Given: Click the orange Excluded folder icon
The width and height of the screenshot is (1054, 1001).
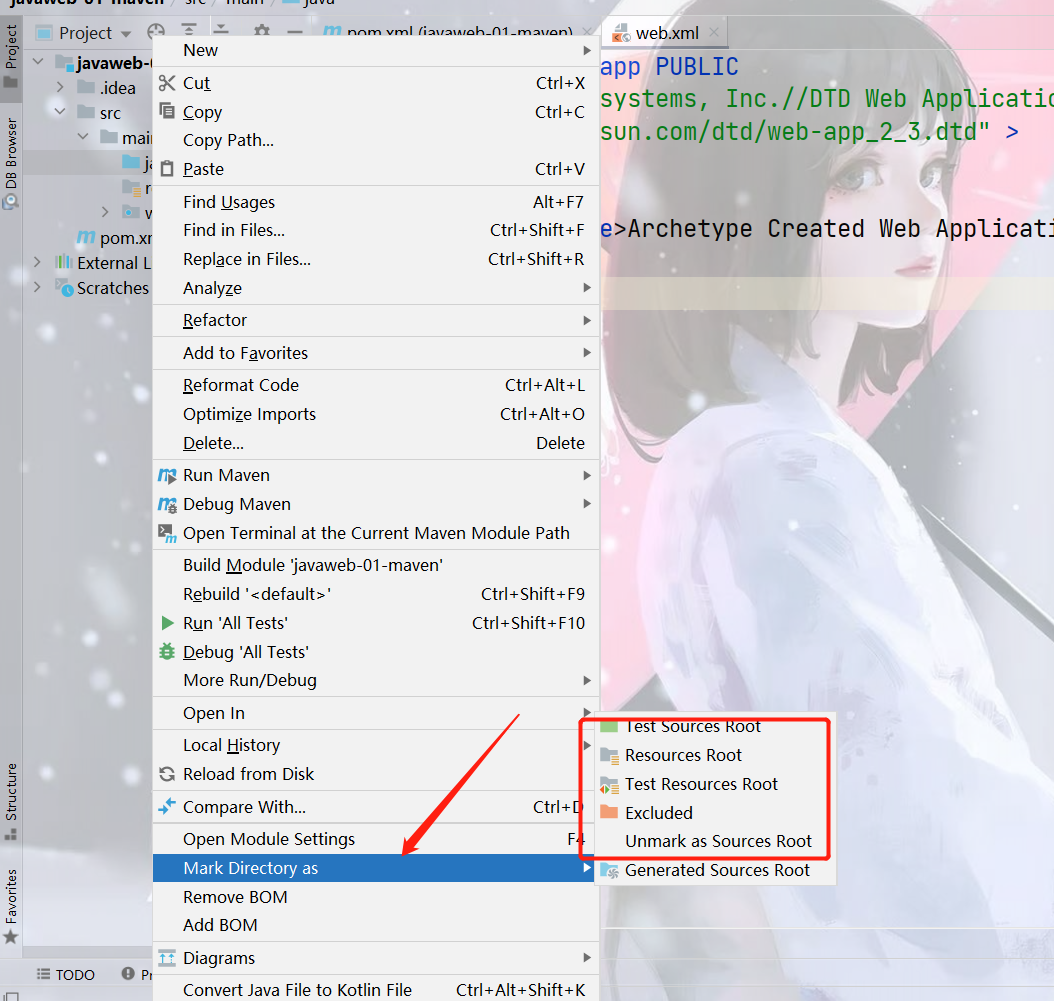Looking at the screenshot, I should 609,812.
